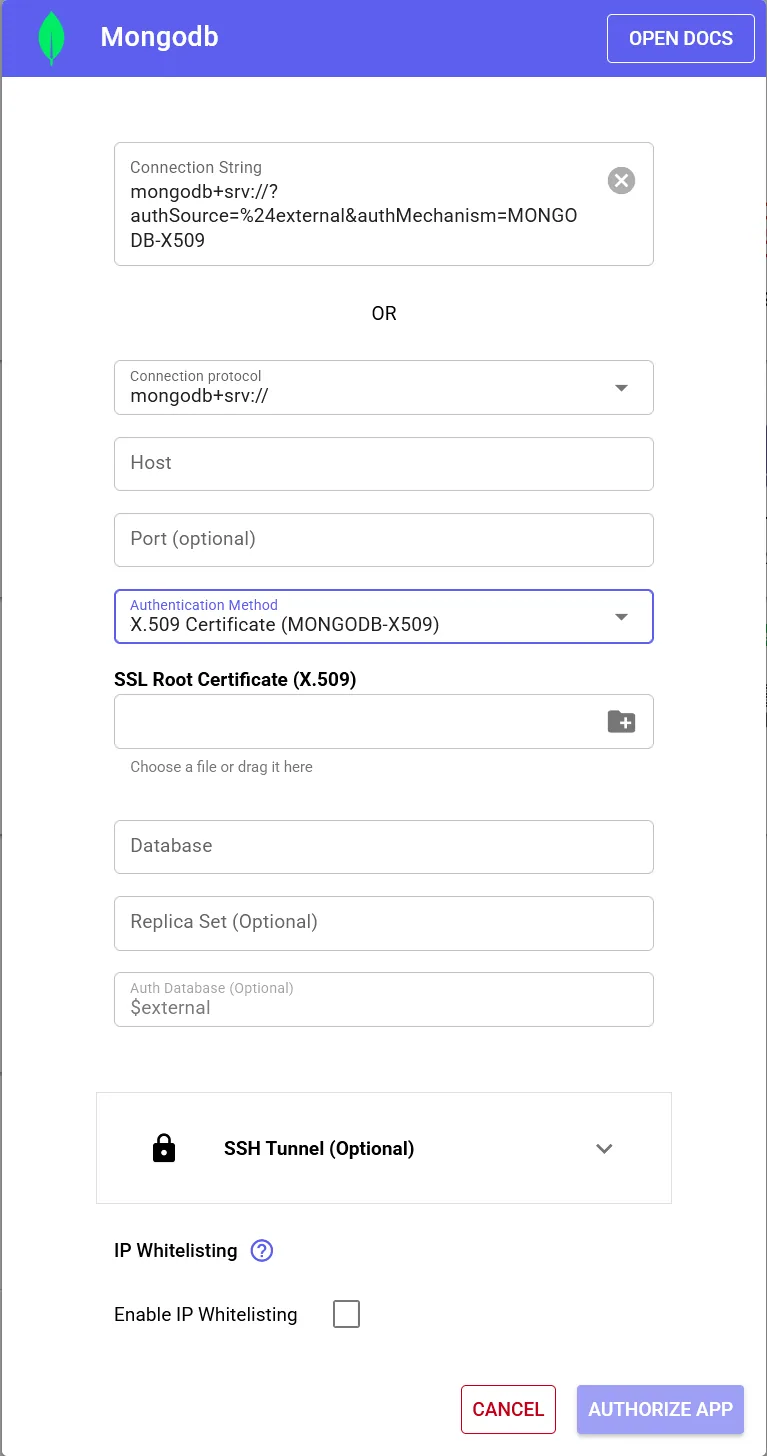Click the 'OR' separator text

click(384, 313)
